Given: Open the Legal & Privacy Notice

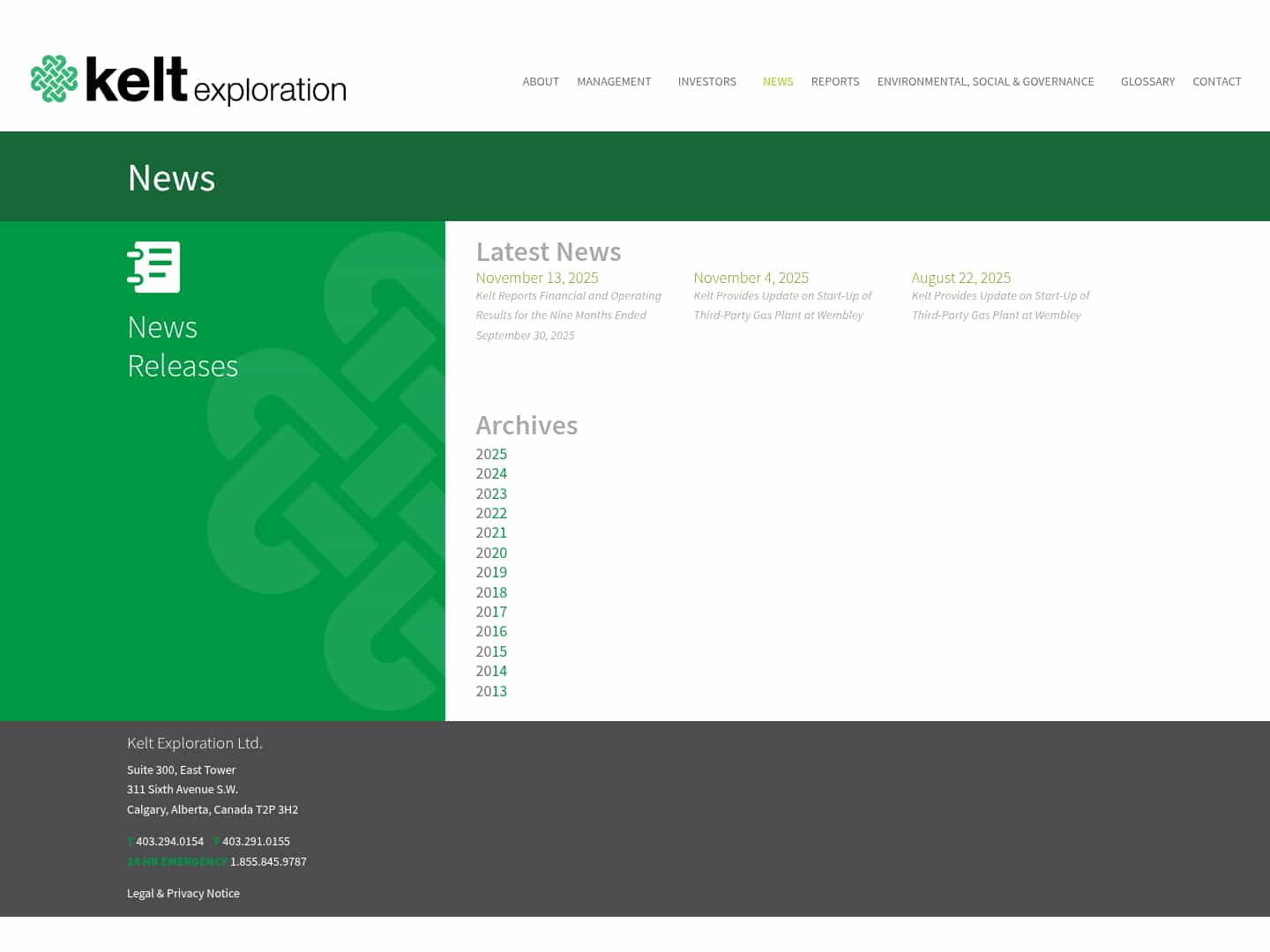Looking at the screenshot, I should click(x=183, y=893).
